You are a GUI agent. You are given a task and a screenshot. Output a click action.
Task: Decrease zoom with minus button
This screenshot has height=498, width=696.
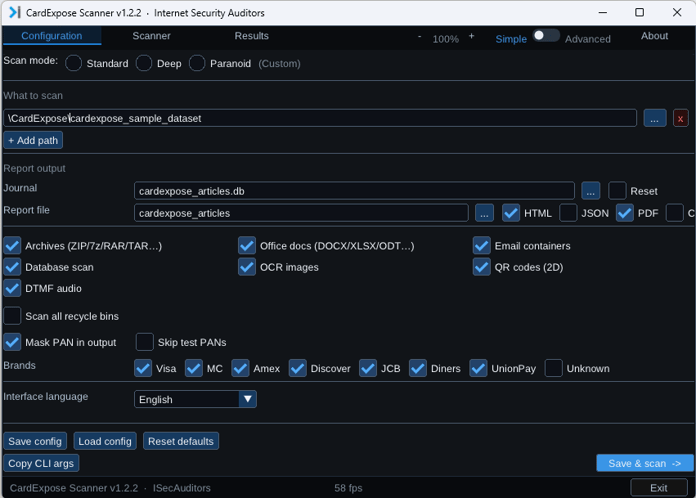(419, 36)
